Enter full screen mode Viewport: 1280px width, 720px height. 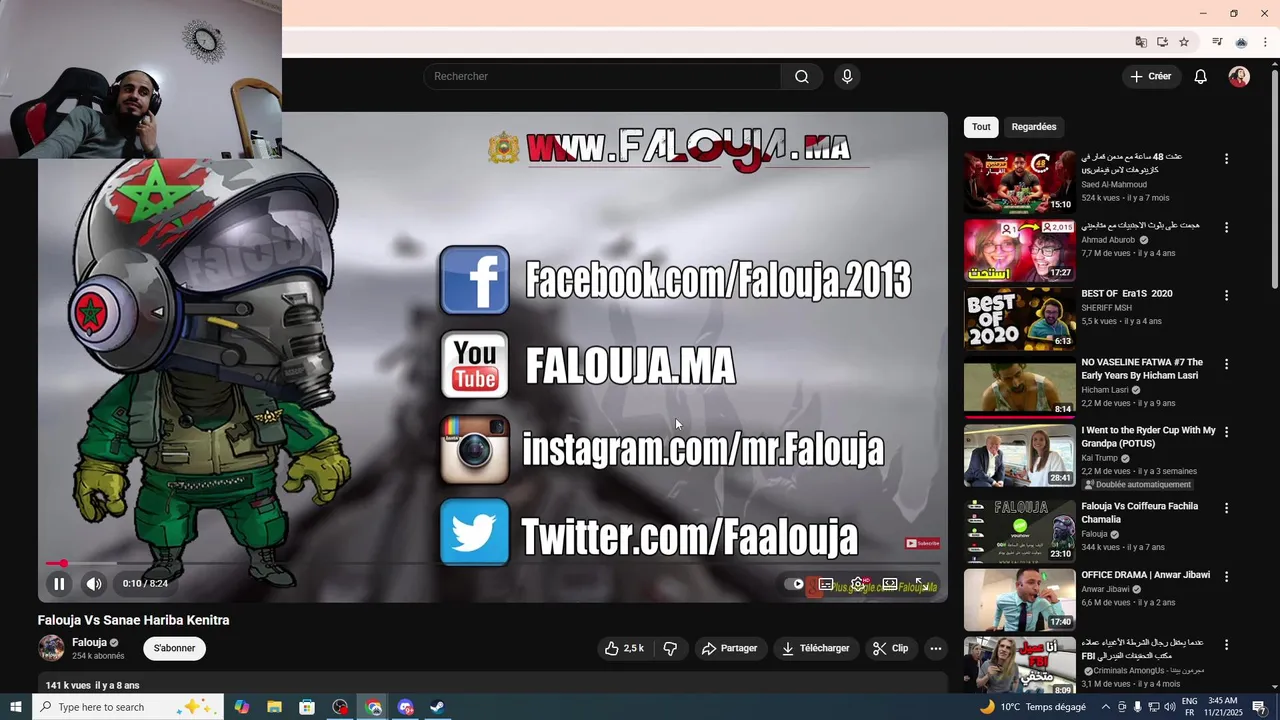tap(921, 584)
